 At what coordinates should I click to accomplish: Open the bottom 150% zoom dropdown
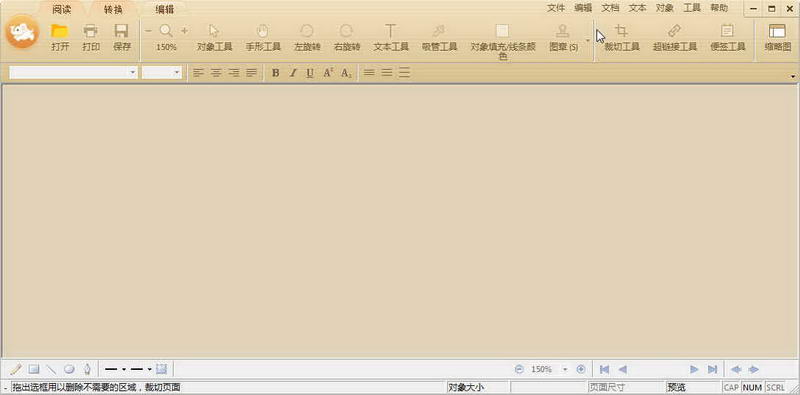tap(565, 369)
